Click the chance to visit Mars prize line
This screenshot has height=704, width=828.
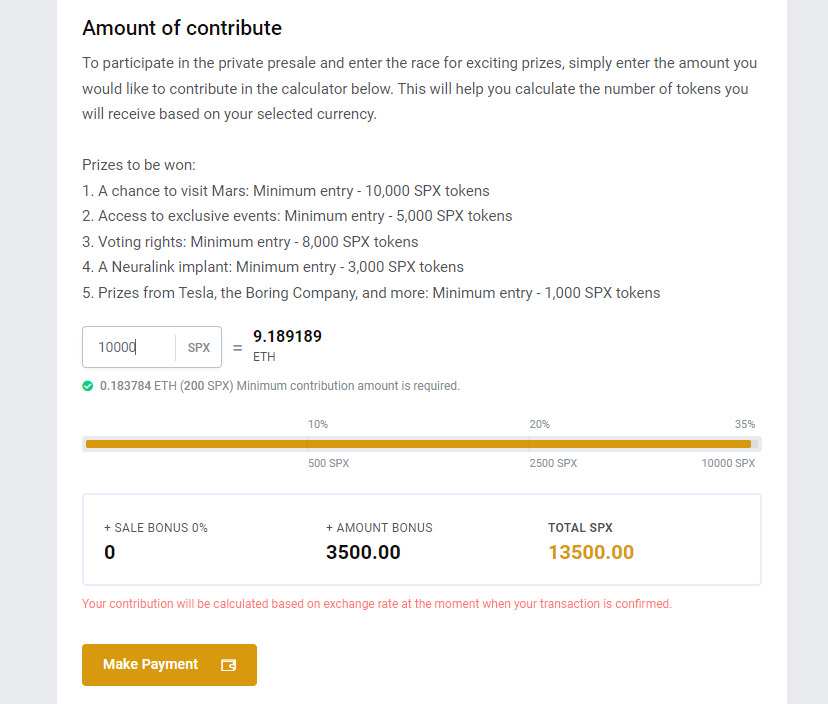(286, 190)
